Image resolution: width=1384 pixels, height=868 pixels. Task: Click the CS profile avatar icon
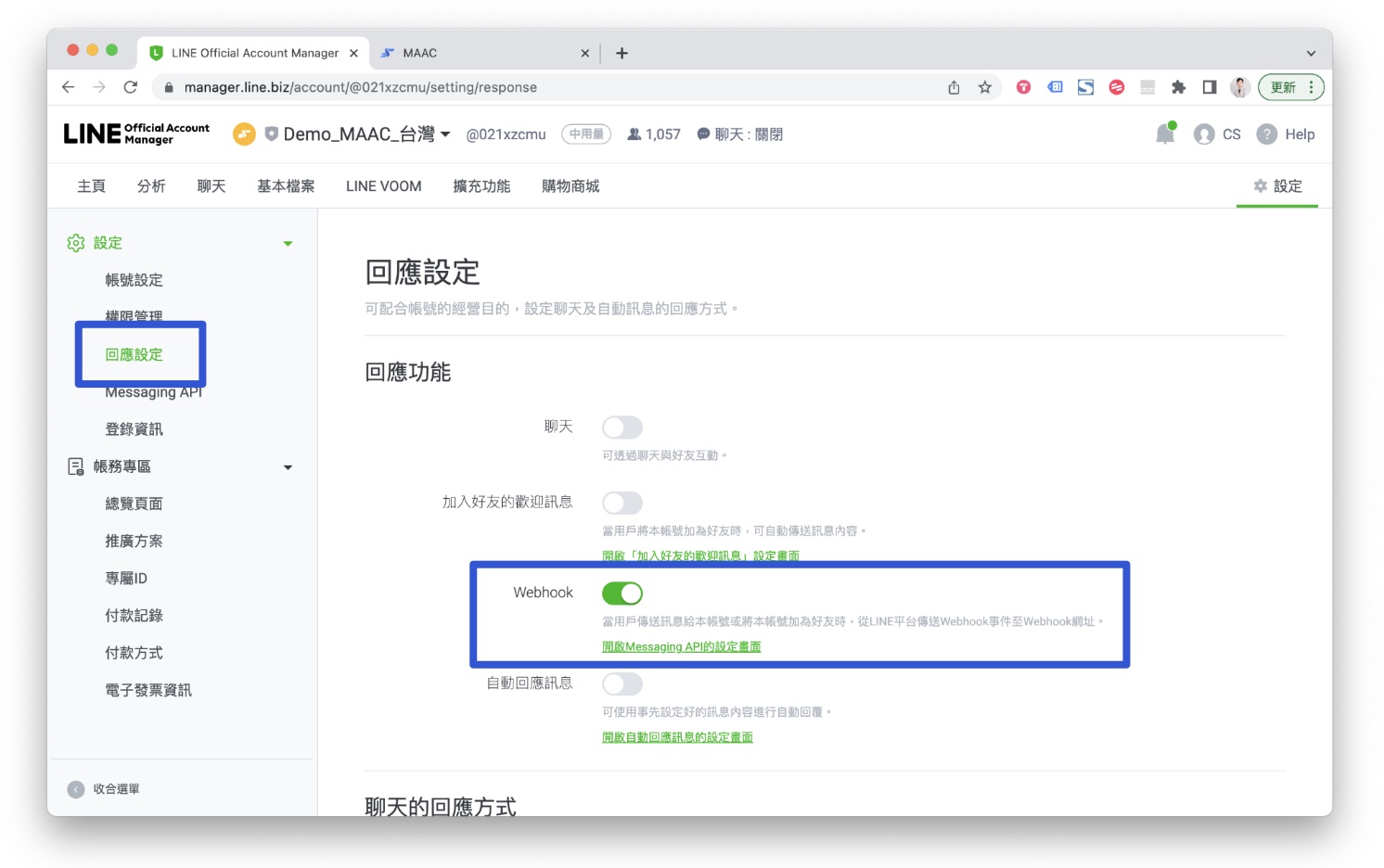coord(1204,134)
